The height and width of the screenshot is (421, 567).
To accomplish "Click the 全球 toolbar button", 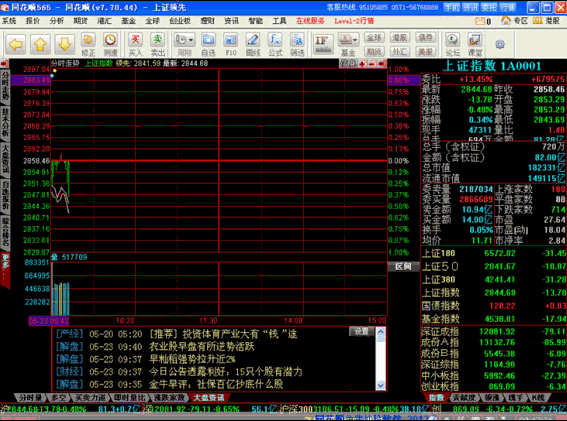I will click(374, 37).
